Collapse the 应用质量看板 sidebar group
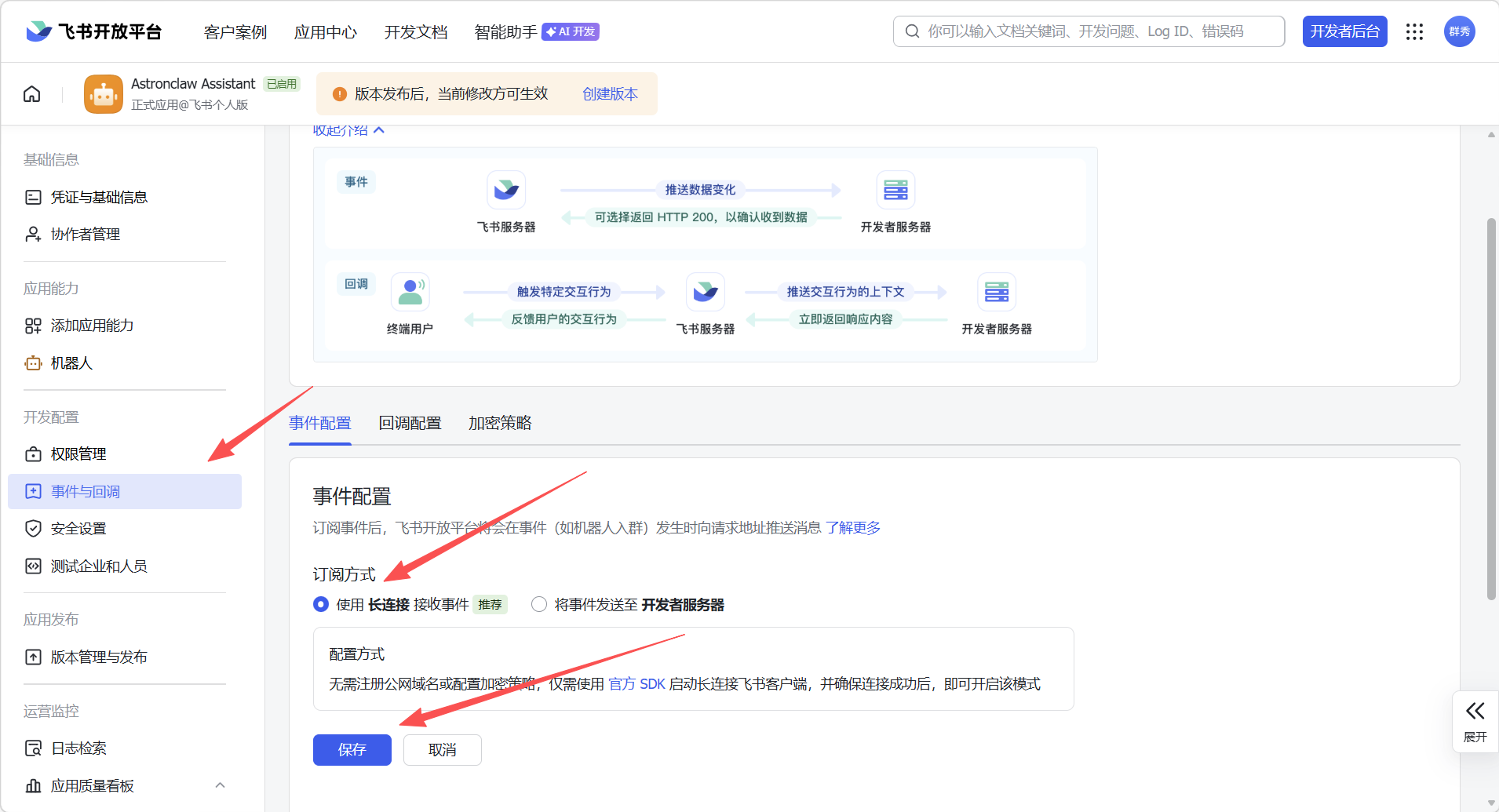The image size is (1499, 812). click(219, 785)
